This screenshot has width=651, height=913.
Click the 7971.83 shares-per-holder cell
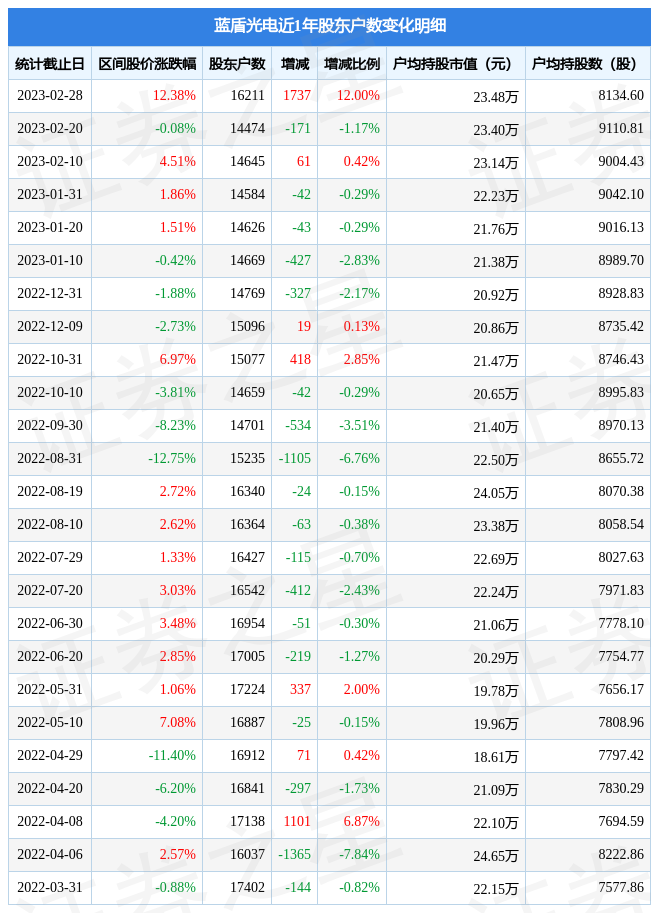[x=621, y=590]
